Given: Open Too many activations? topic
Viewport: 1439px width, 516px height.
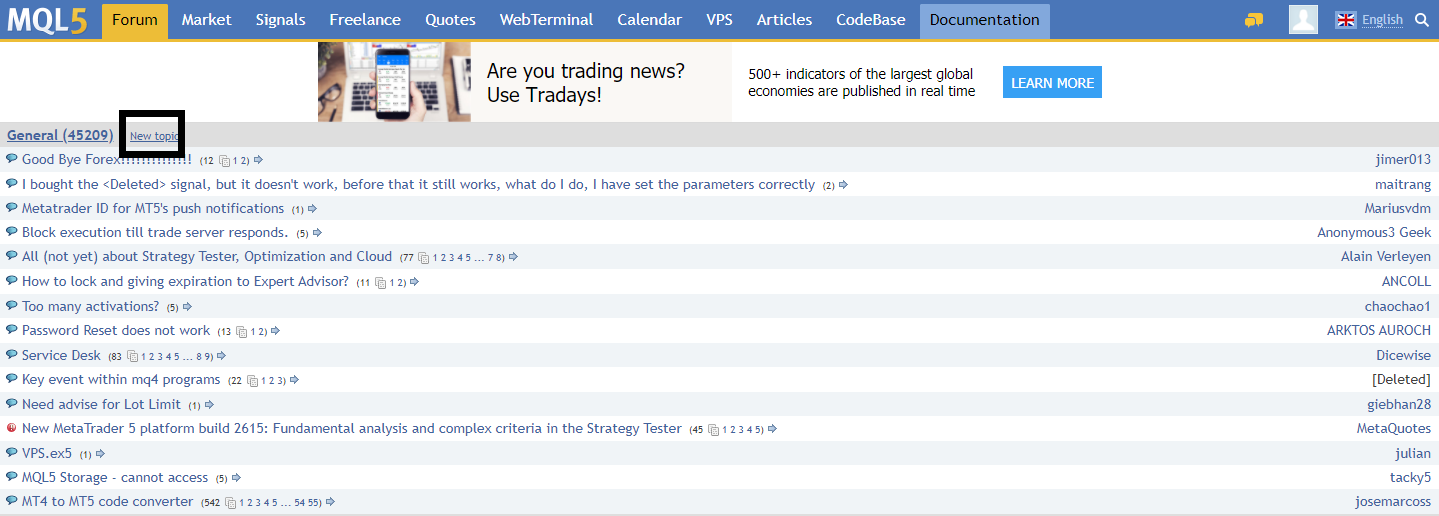Looking at the screenshot, I should 90,306.
